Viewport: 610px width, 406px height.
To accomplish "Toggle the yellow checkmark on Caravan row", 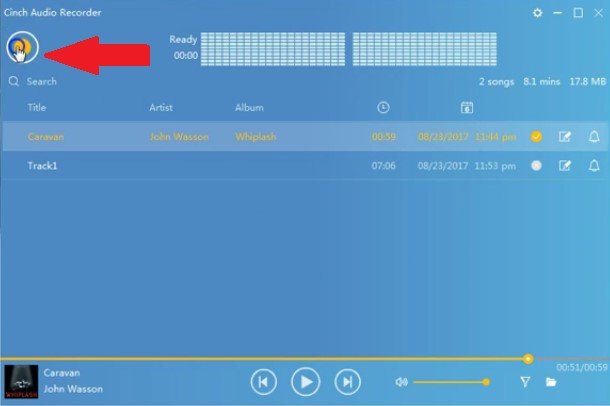I will pos(536,136).
